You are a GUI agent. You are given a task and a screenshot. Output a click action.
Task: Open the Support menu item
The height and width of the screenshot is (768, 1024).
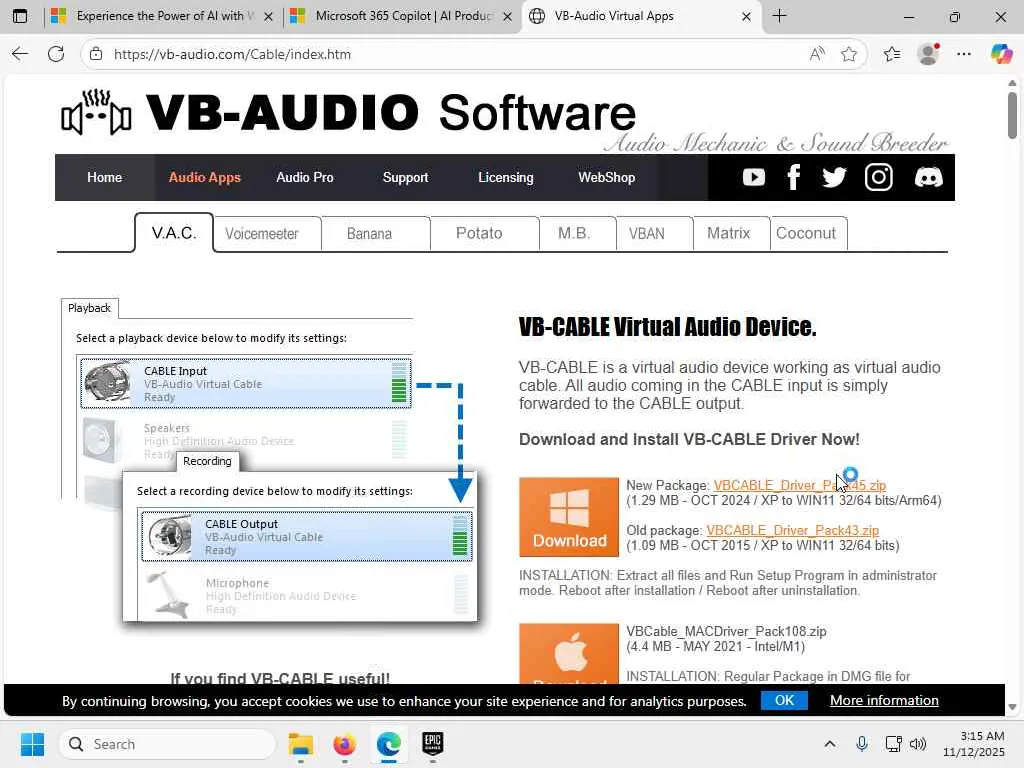pos(405,177)
